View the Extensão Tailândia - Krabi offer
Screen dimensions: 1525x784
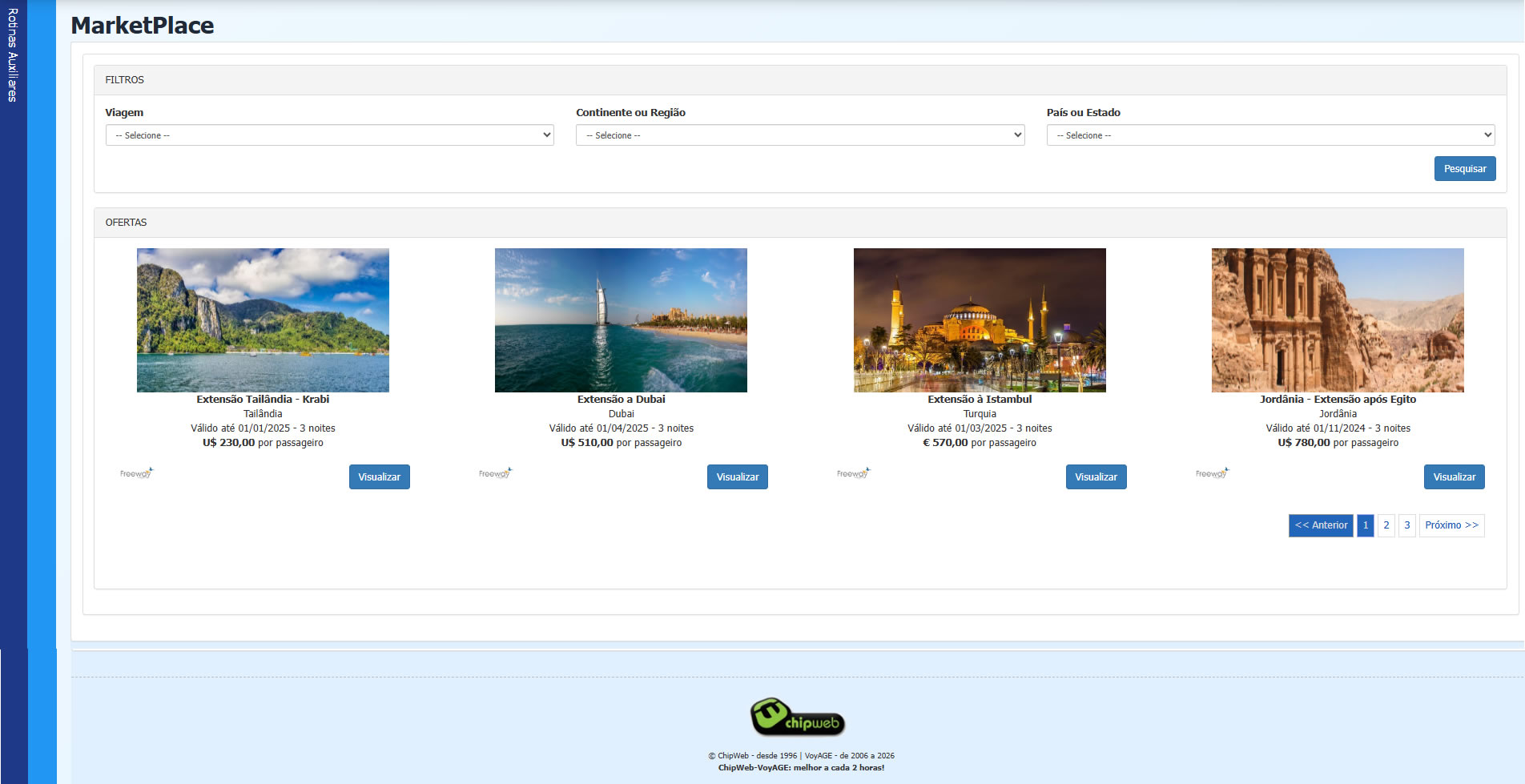379,477
